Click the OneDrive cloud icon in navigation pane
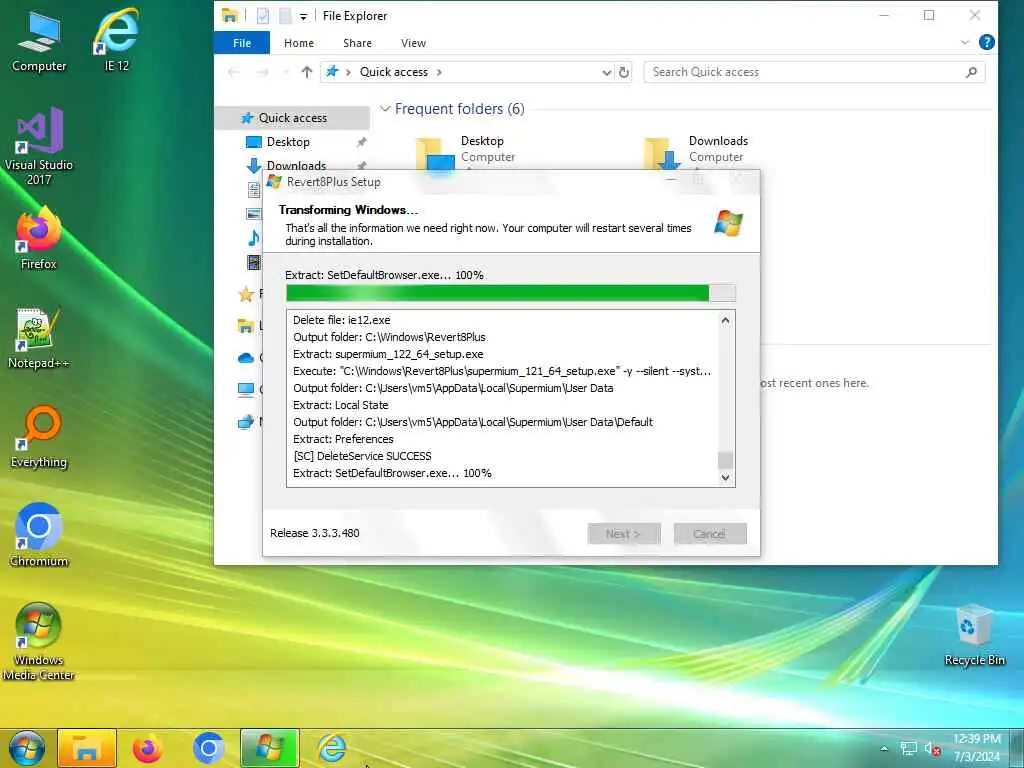1024x768 pixels. tap(246, 357)
